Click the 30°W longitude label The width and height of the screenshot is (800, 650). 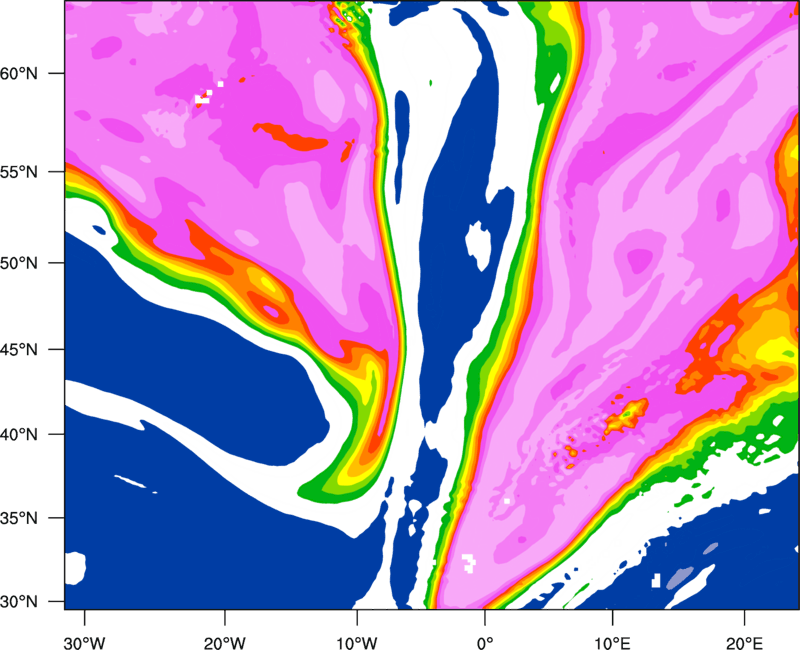(x=85, y=643)
